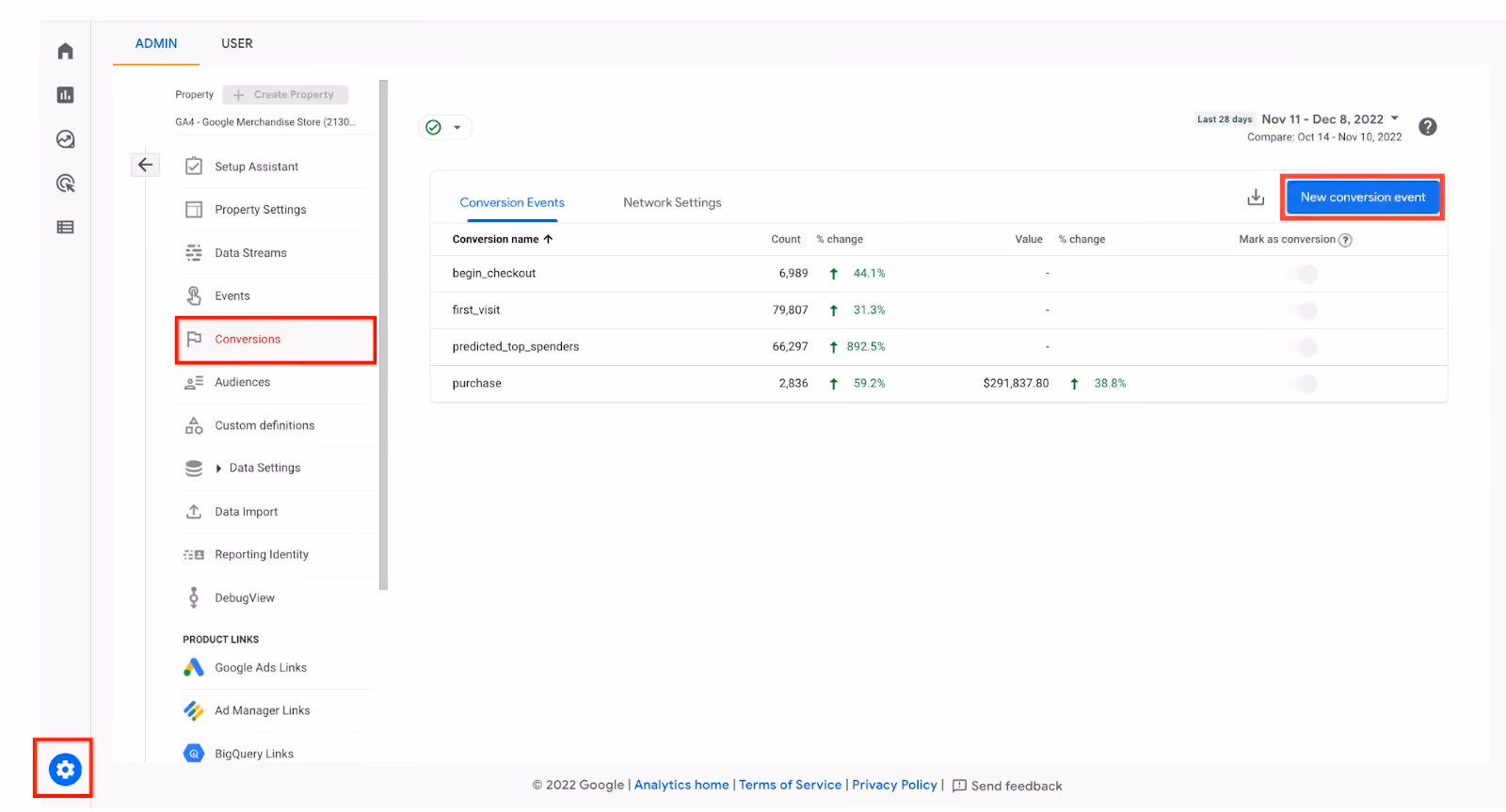Click the first_visit conversion name
This screenshot has width=1506, height=812.
pyautogui.click(x=476, y=310)
